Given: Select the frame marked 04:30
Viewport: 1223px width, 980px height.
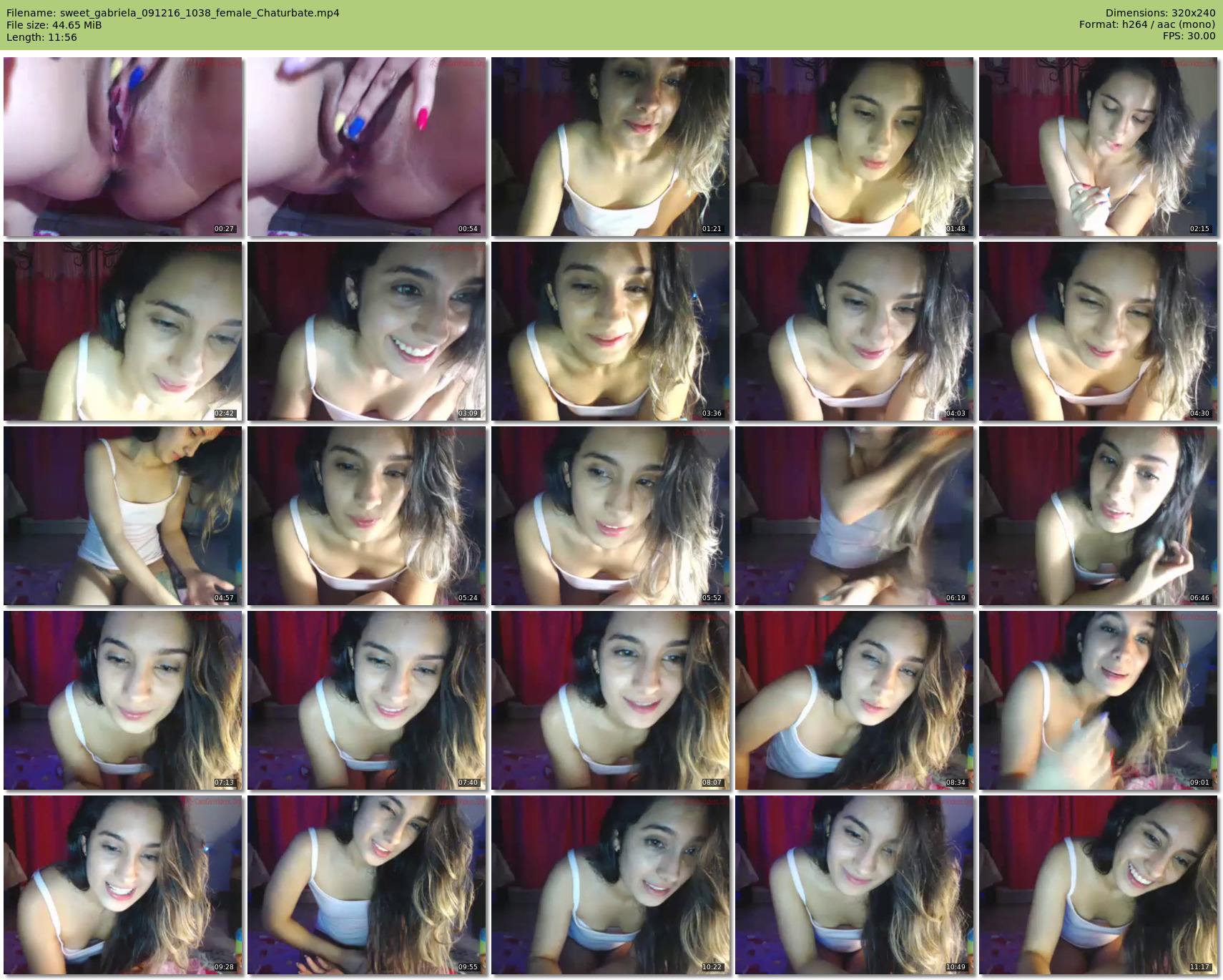Looking at the screenshot, I should tap(1098, 331).
